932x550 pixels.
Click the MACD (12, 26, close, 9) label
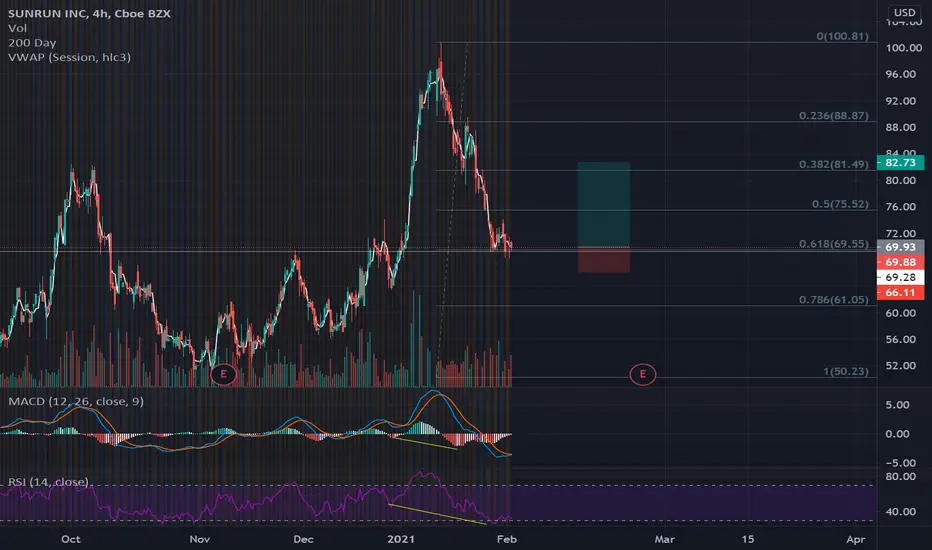75,401
